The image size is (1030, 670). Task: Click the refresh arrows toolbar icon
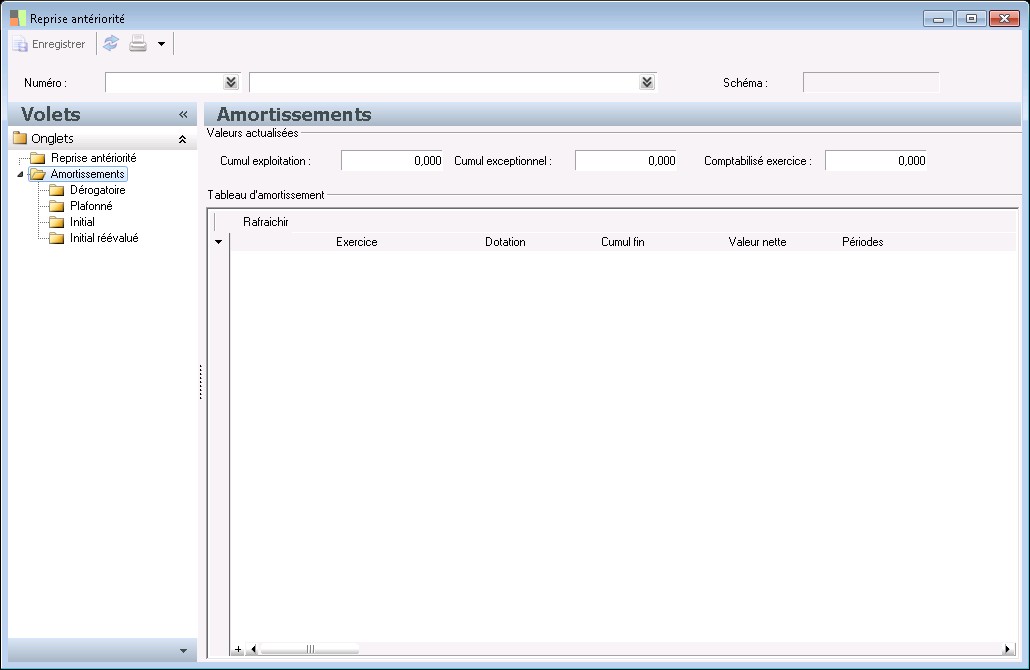(x=111, y=43)
